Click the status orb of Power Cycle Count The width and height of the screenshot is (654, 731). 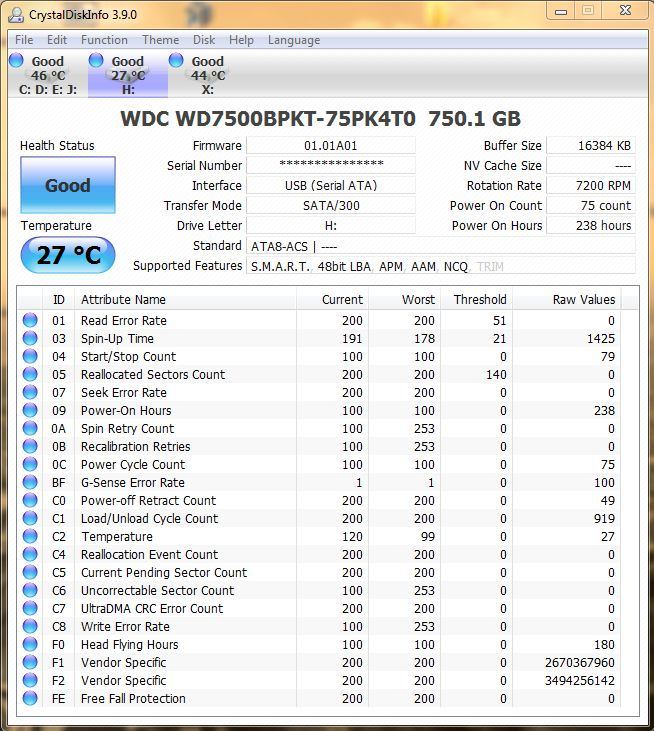click(x=30, y=464)
